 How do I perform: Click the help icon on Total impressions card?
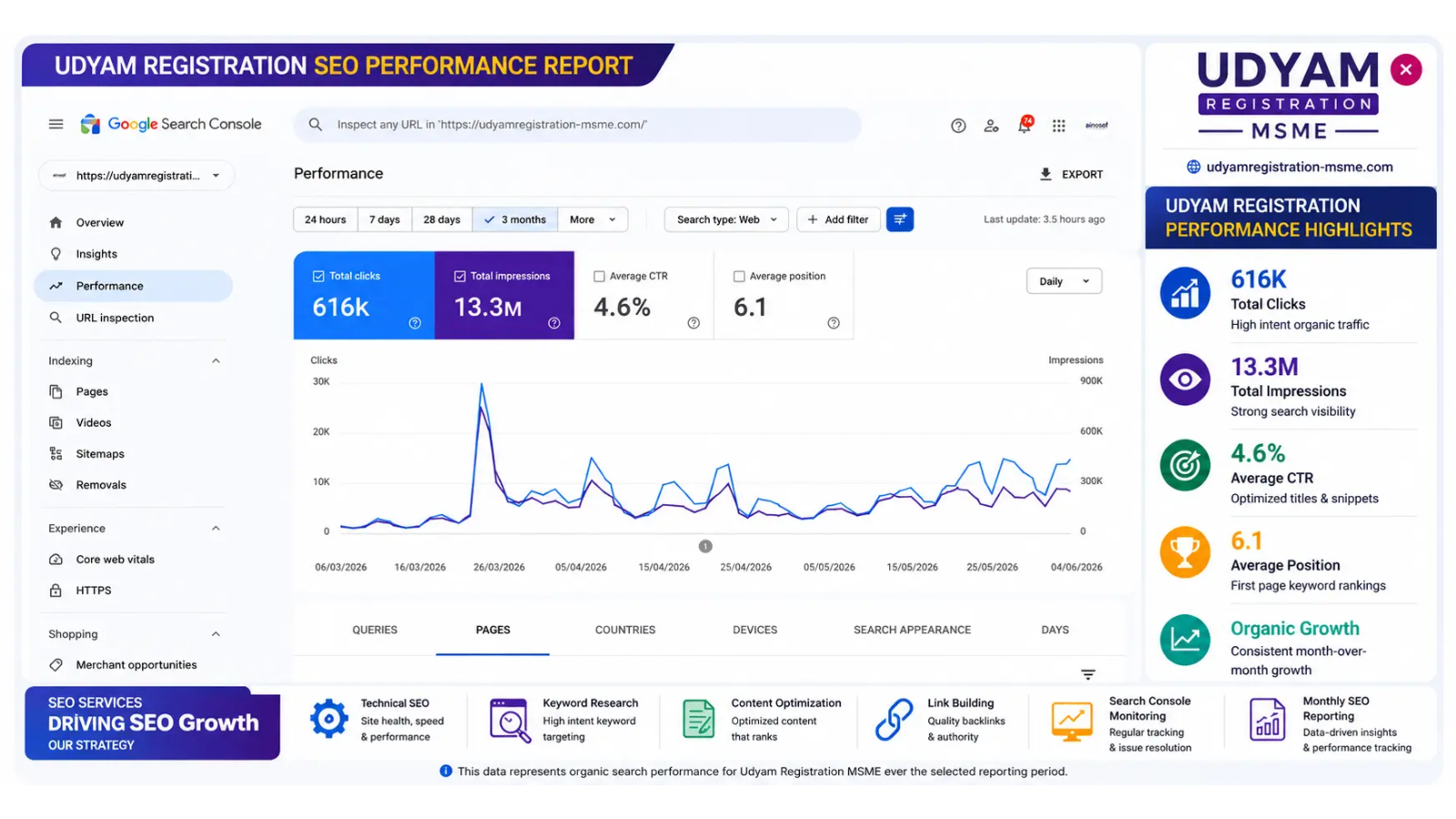click(x=554, y=323)
